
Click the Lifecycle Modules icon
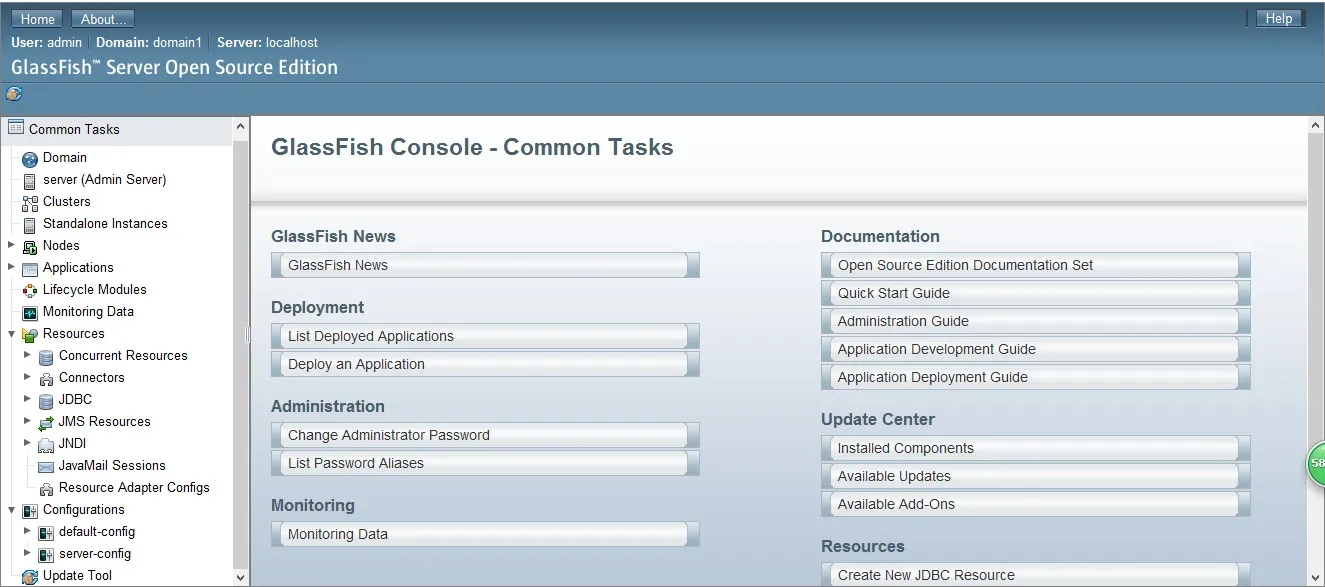coord(30,290)
